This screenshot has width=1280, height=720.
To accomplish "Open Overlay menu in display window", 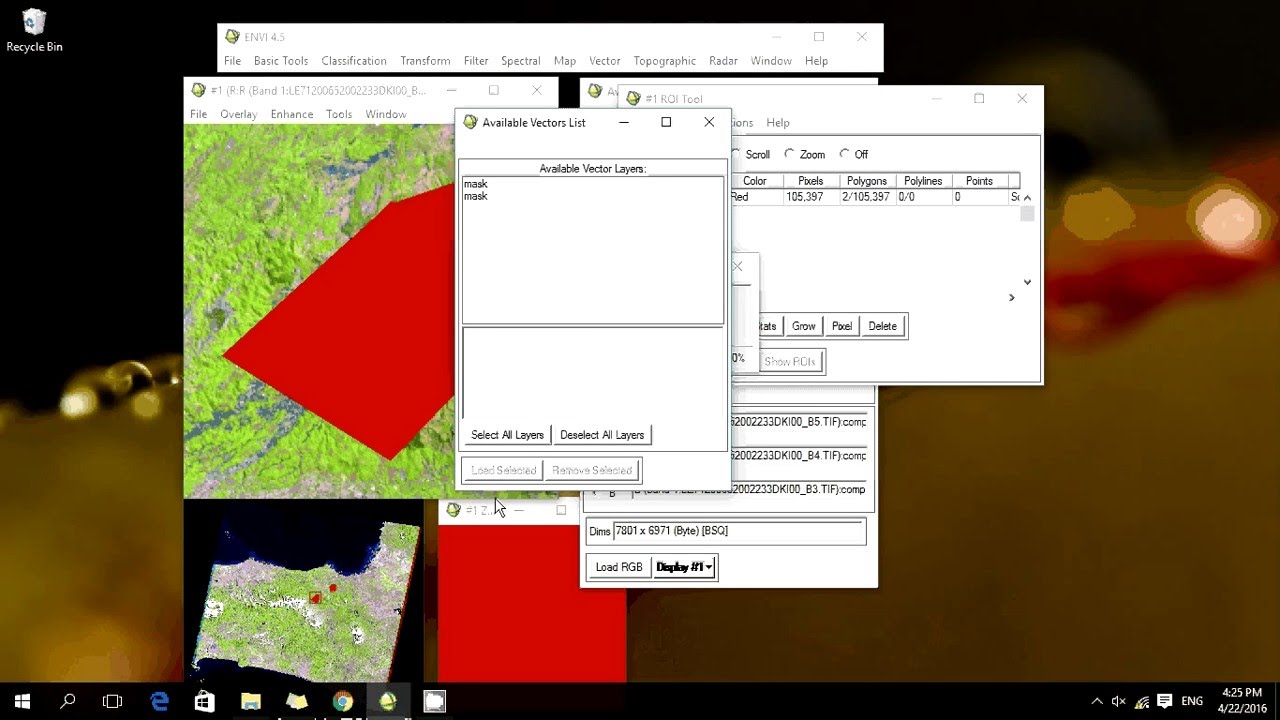I will [x=239, y=114].
